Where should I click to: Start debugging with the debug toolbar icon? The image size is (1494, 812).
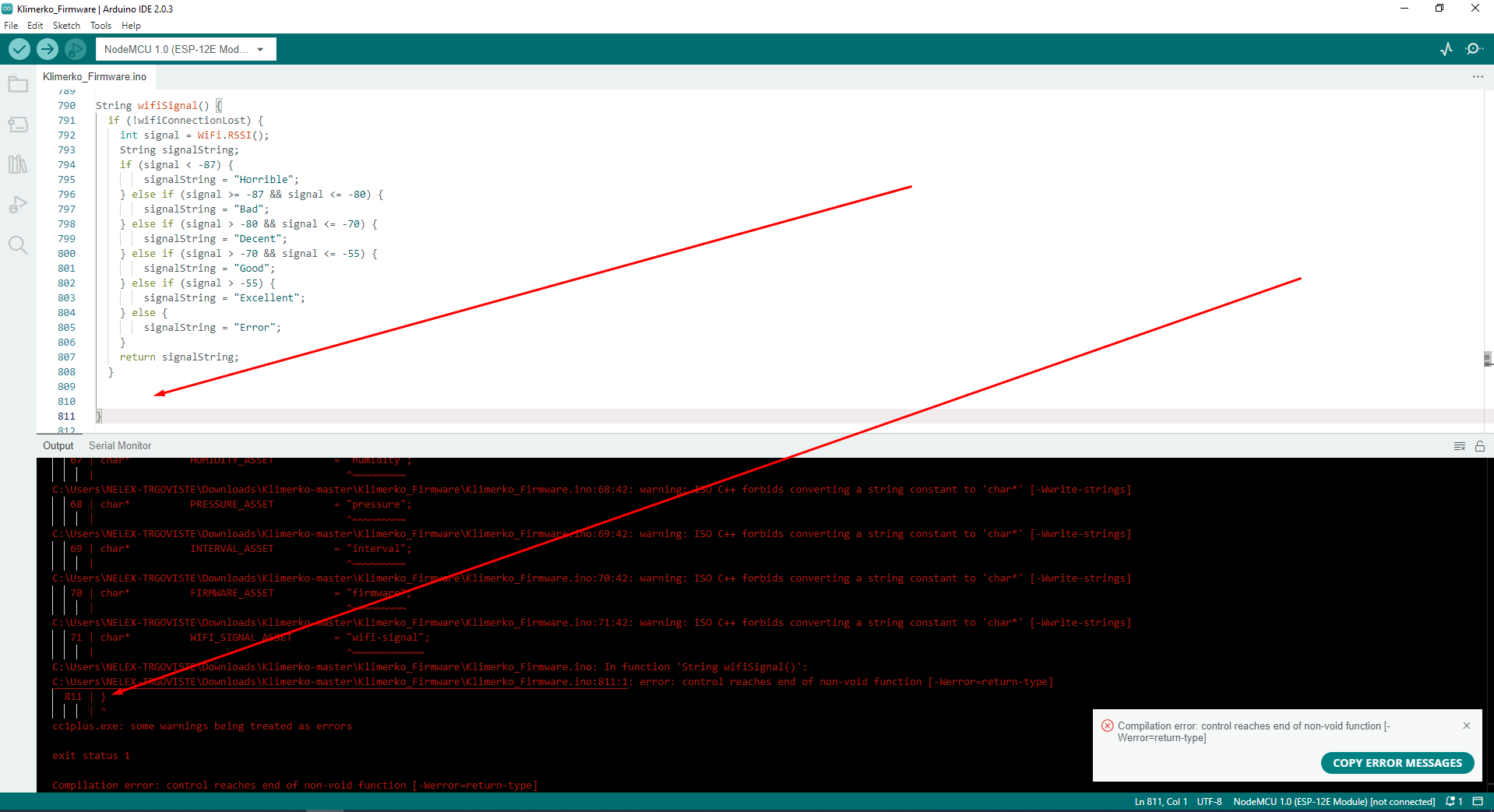pos(75,48)
